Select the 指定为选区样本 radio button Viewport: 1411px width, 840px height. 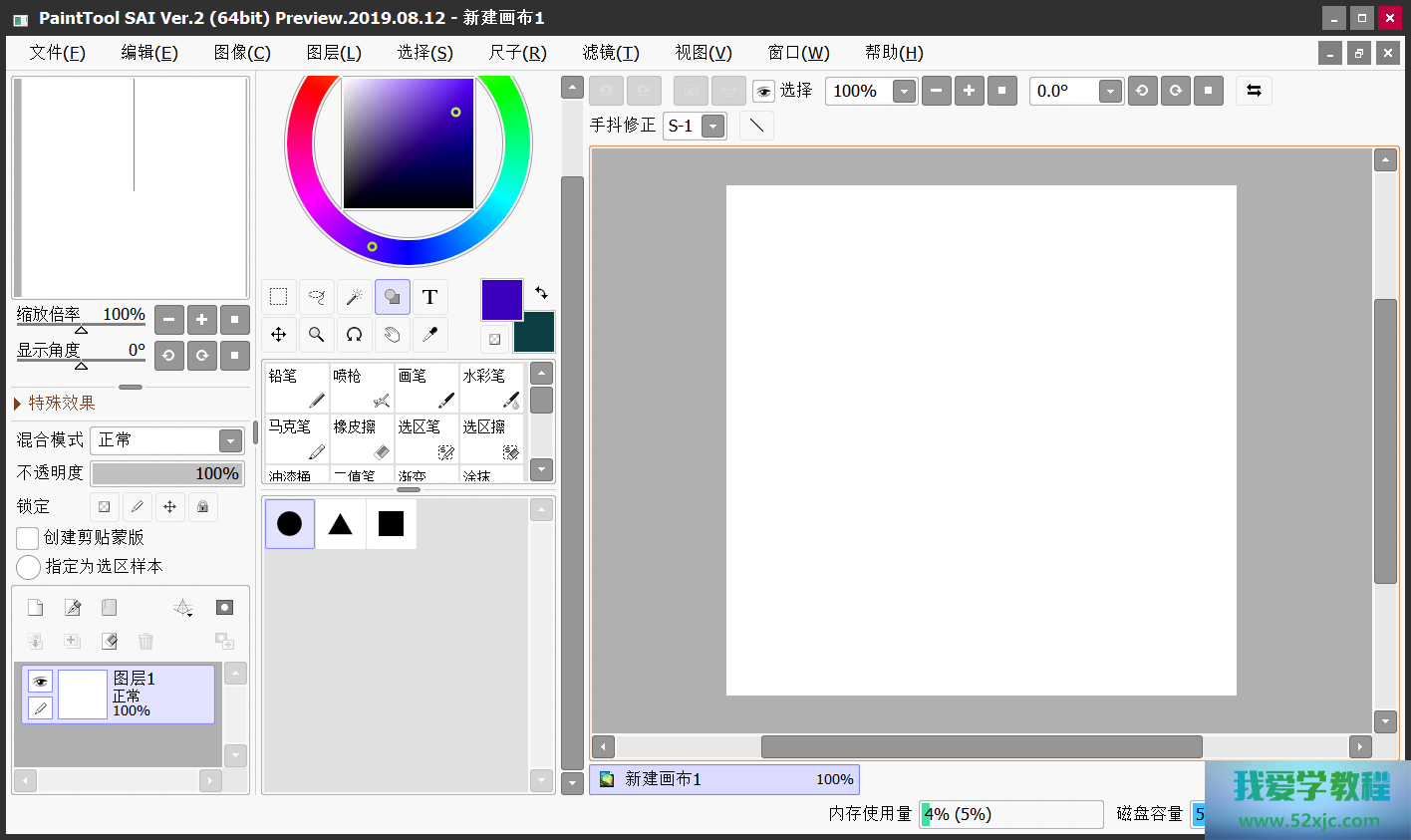point(28,567)
